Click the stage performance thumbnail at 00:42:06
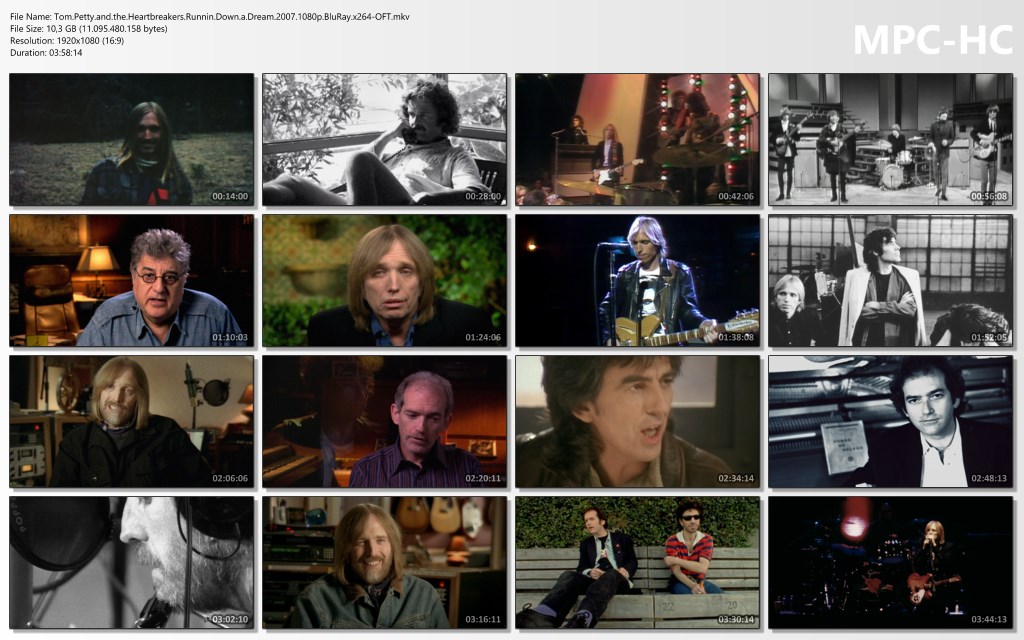Image resolution: width=1024 pixels, height=640 pixels. coord(637,139)
